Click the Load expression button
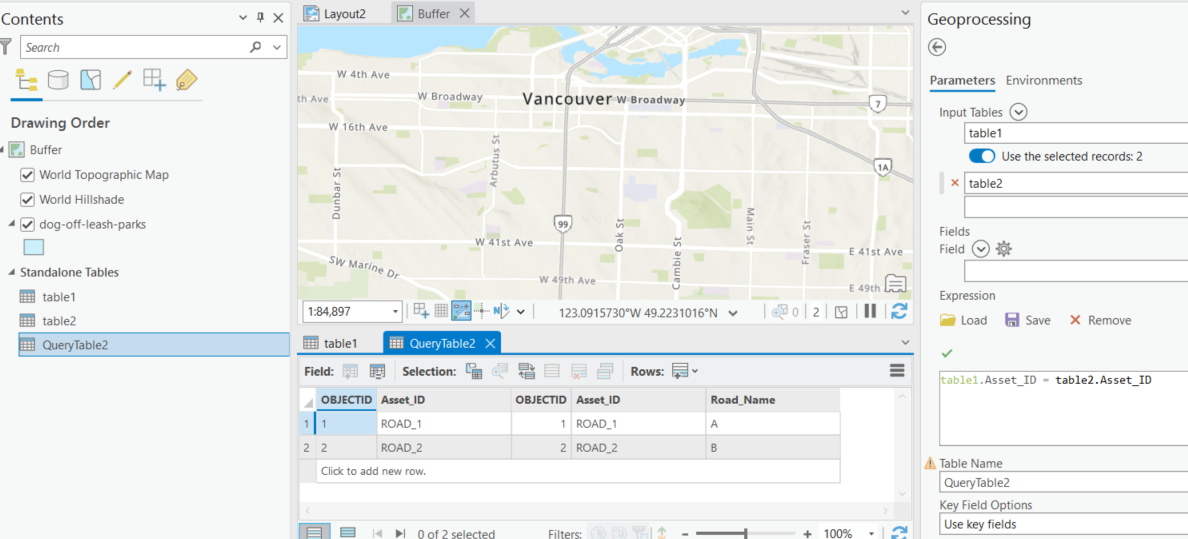The image size is (1188, 539). 963,321
